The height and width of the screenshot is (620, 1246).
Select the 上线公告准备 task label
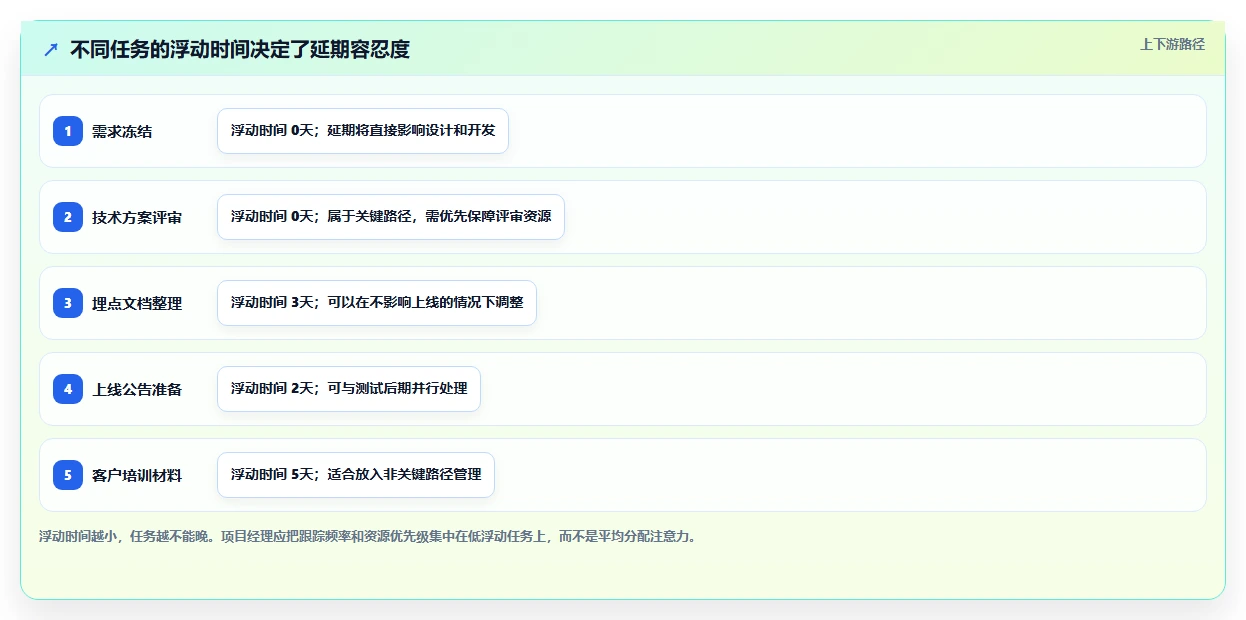137,389
